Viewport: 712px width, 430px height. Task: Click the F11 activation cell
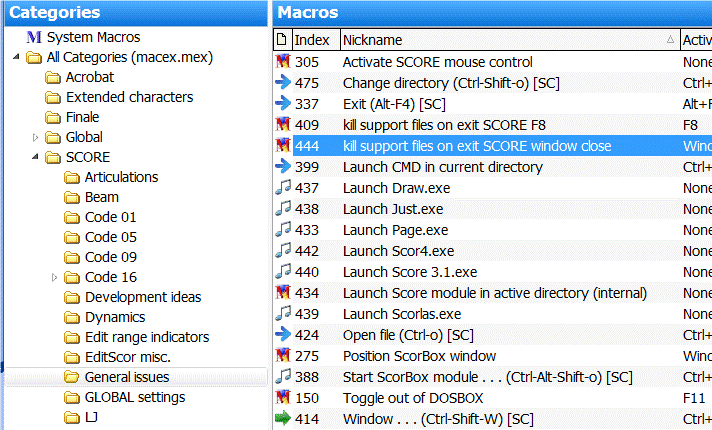tap(693, 398)
